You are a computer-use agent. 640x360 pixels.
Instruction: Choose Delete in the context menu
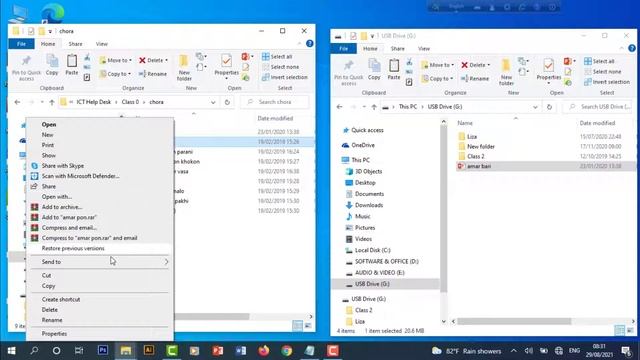49,309
